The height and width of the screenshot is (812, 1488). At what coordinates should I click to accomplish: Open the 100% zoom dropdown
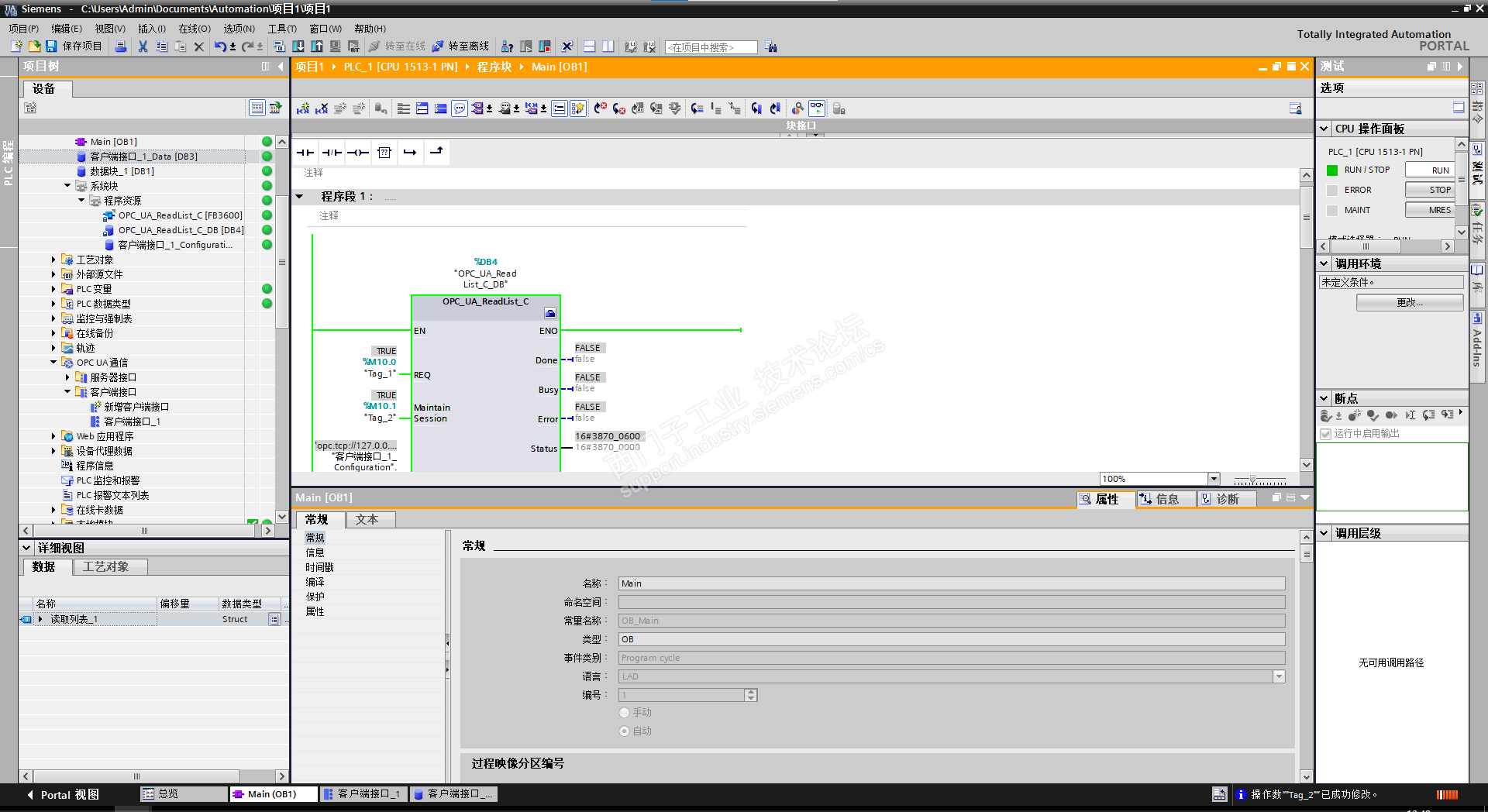pyautogui.click(x=1214, y=479)
